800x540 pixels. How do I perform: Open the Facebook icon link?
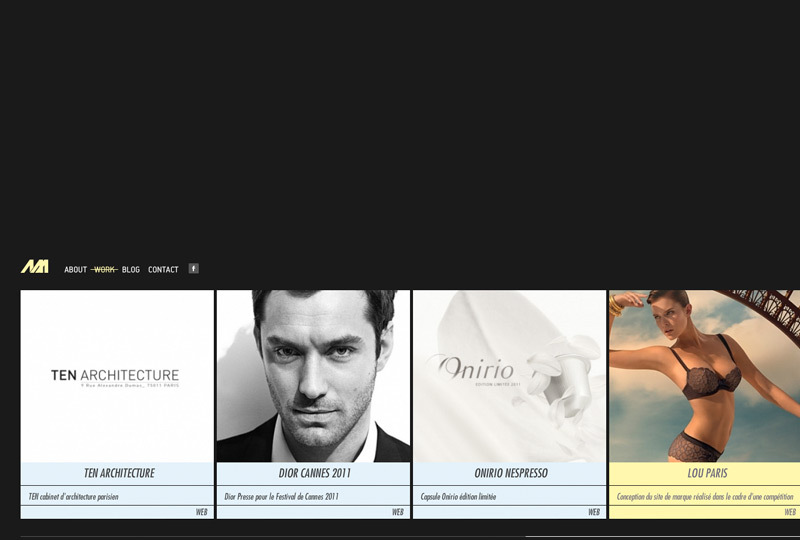point(193,268)
